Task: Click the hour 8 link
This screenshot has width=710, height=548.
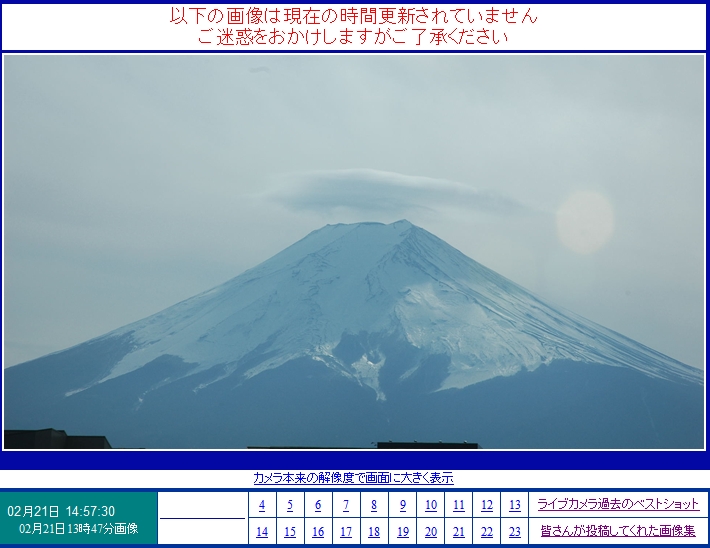Action: coord(374,505)
